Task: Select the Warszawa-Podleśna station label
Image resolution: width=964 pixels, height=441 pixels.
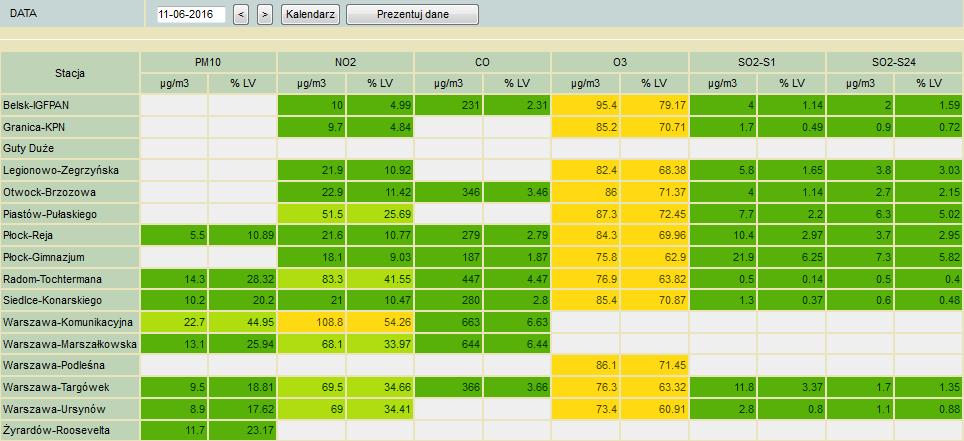Action: click(70, 365)
